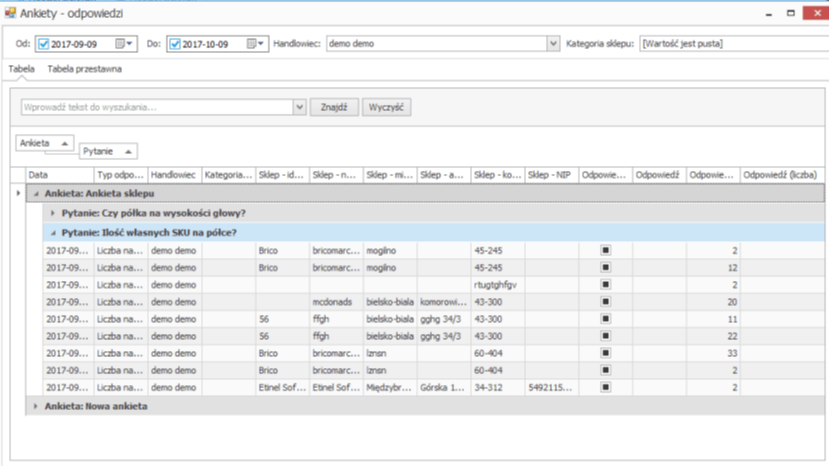
Task: Toggle checkbox in the row with value 33
Action: (605, 353)
